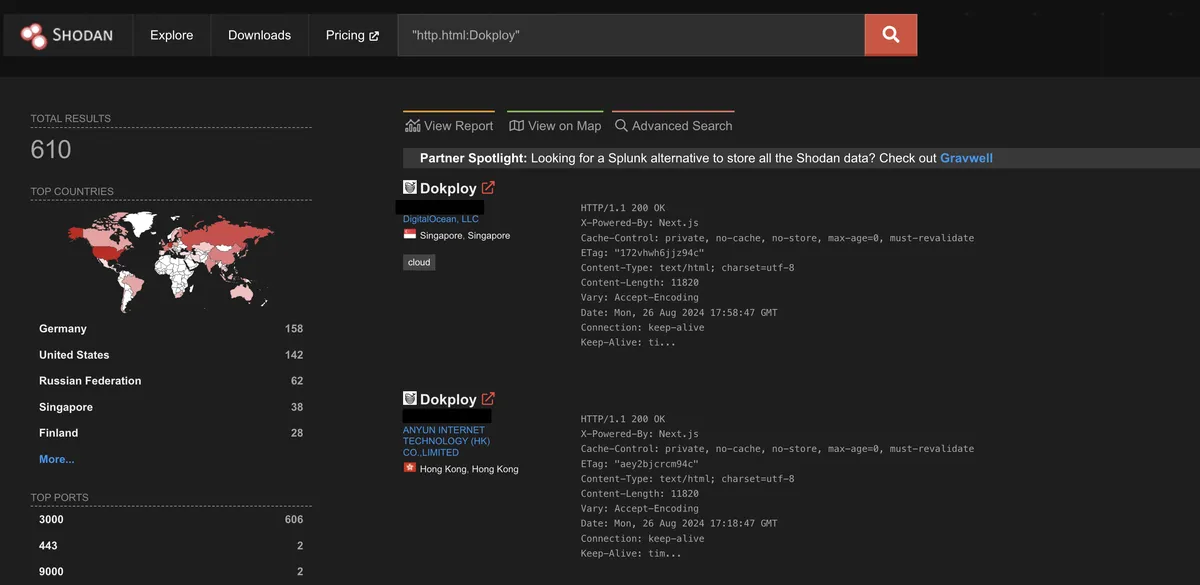
Task: Open Advanced Search
Action: click(673, 126)
